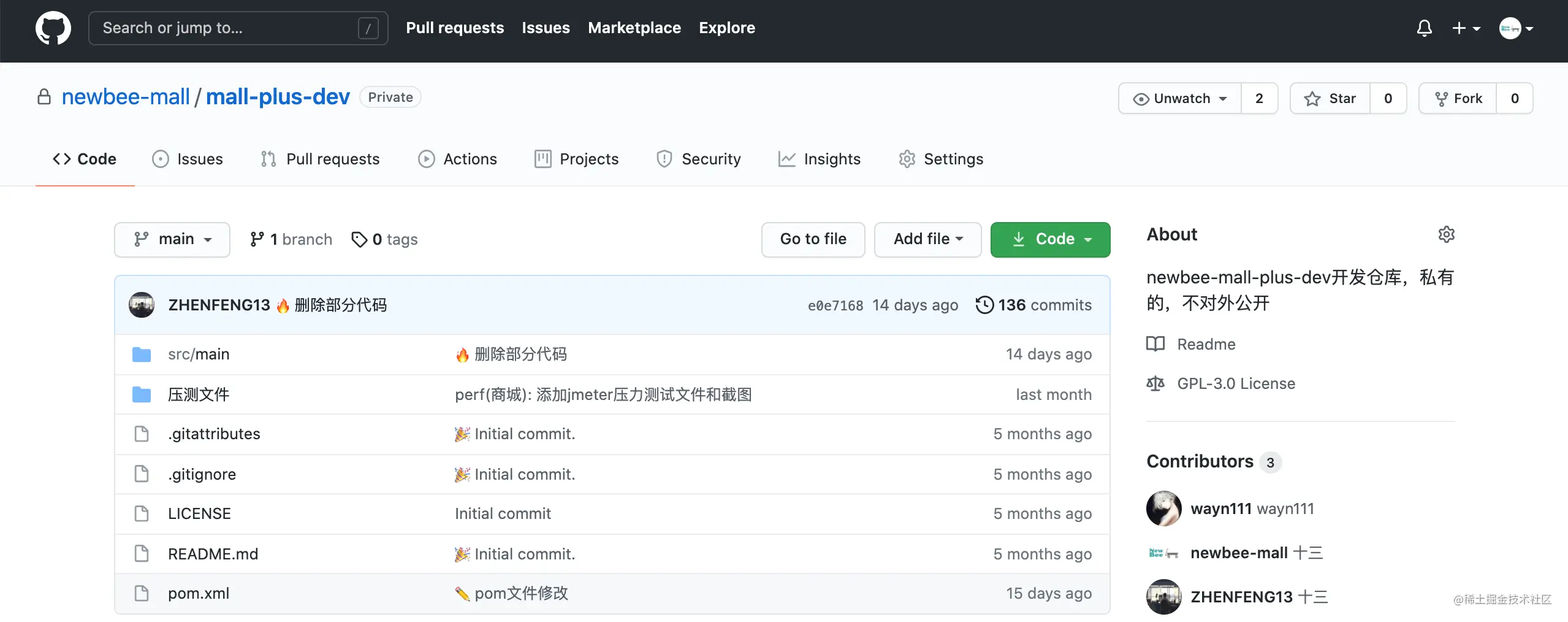Open the newbee-mall owner link
1568x622 pixels.
tap(126, 97)
